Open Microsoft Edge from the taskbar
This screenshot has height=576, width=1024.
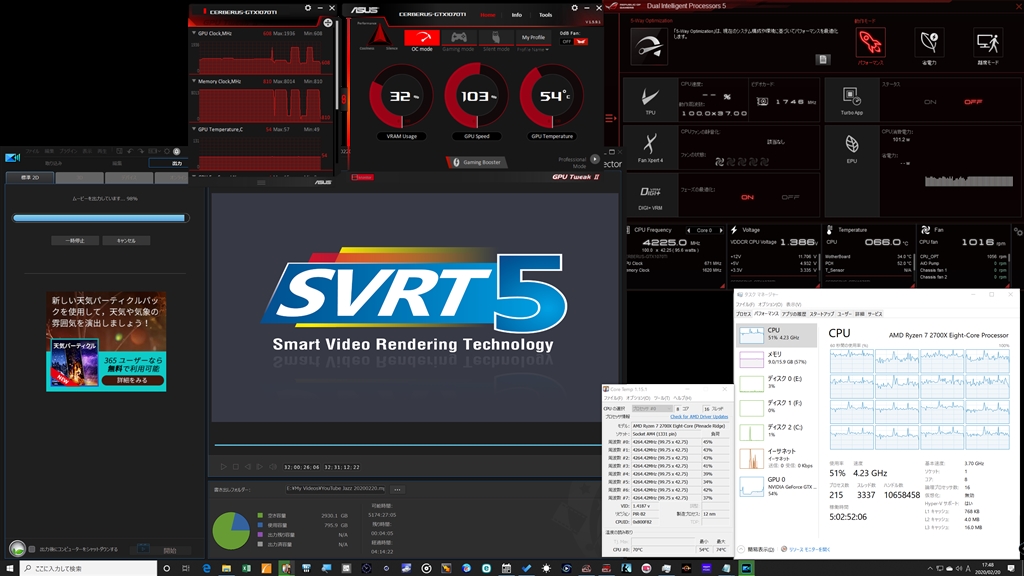(206, 568)
